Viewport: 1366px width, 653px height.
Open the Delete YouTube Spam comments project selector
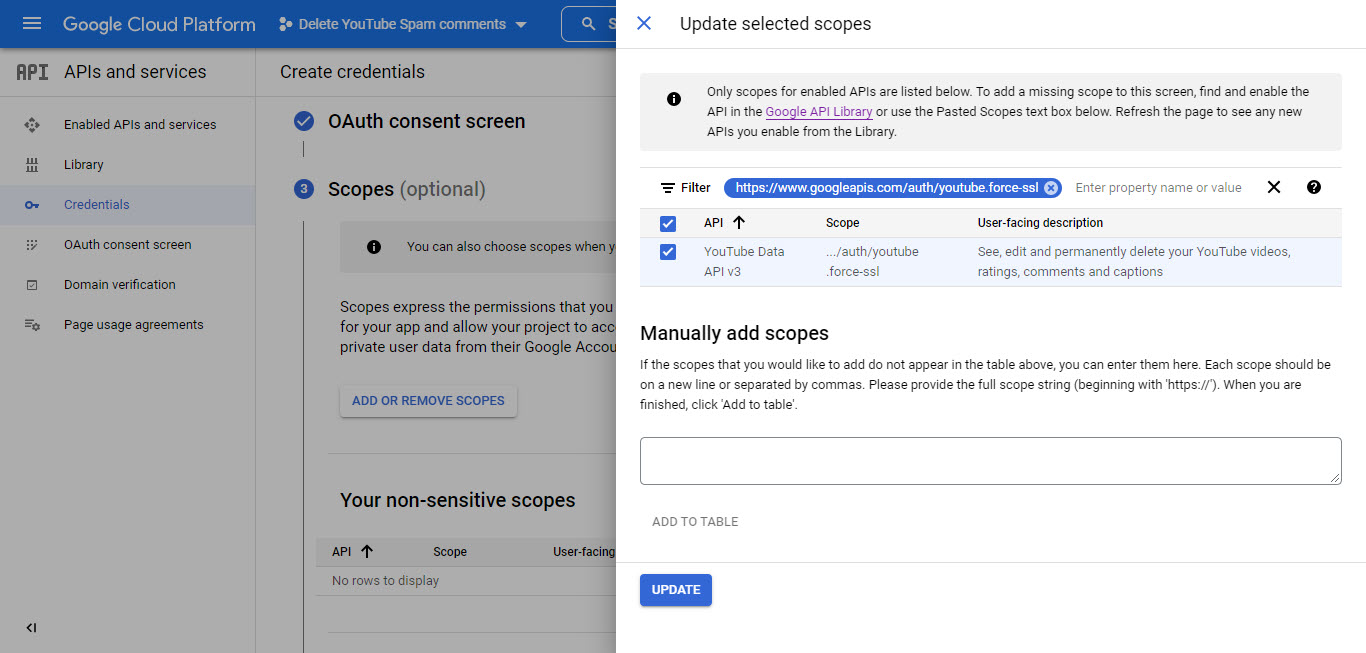403,24
